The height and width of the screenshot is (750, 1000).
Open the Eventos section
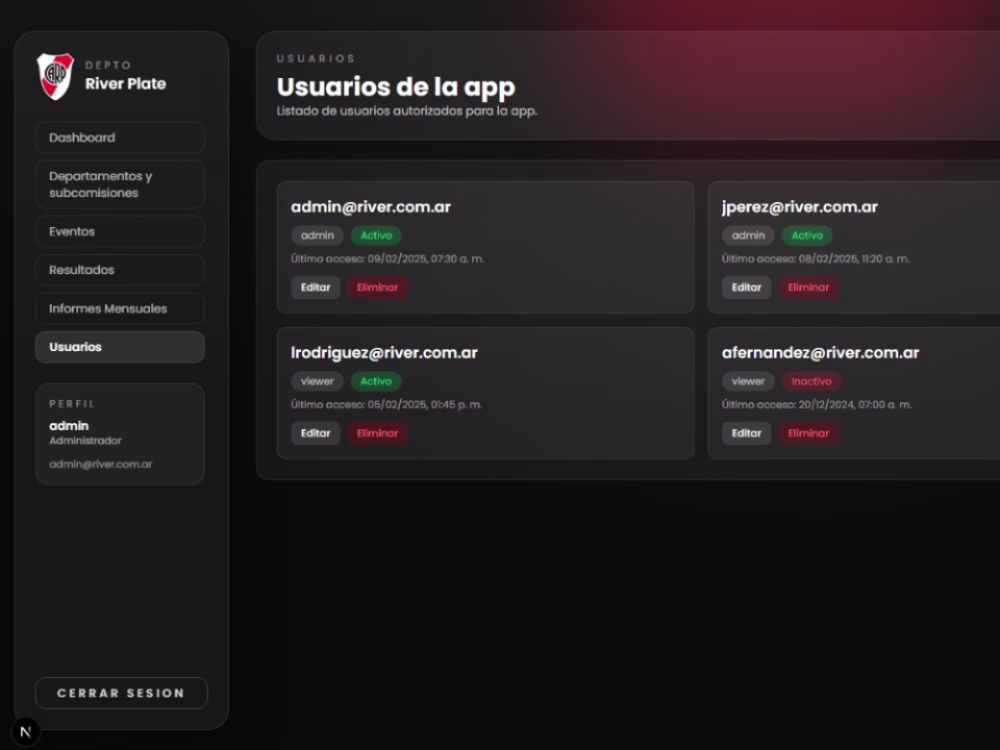pyautogui.click(x=120, y=232)
